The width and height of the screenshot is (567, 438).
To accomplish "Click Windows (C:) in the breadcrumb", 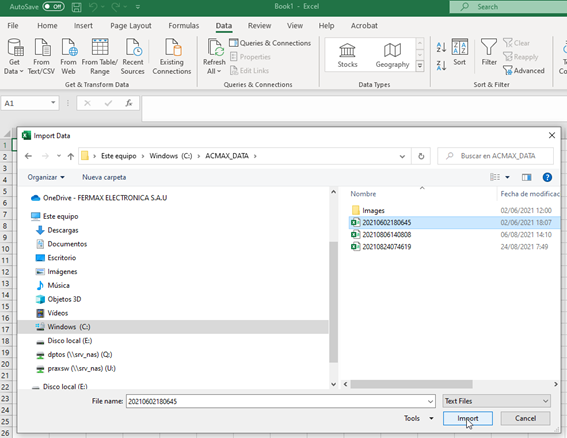I will (x=171, y=156).
